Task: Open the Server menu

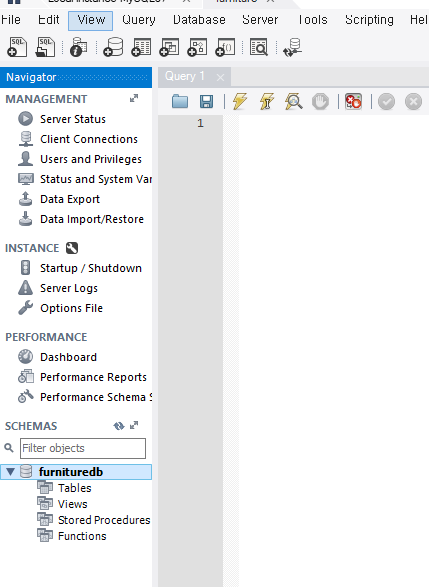Action: pos(260,20)
